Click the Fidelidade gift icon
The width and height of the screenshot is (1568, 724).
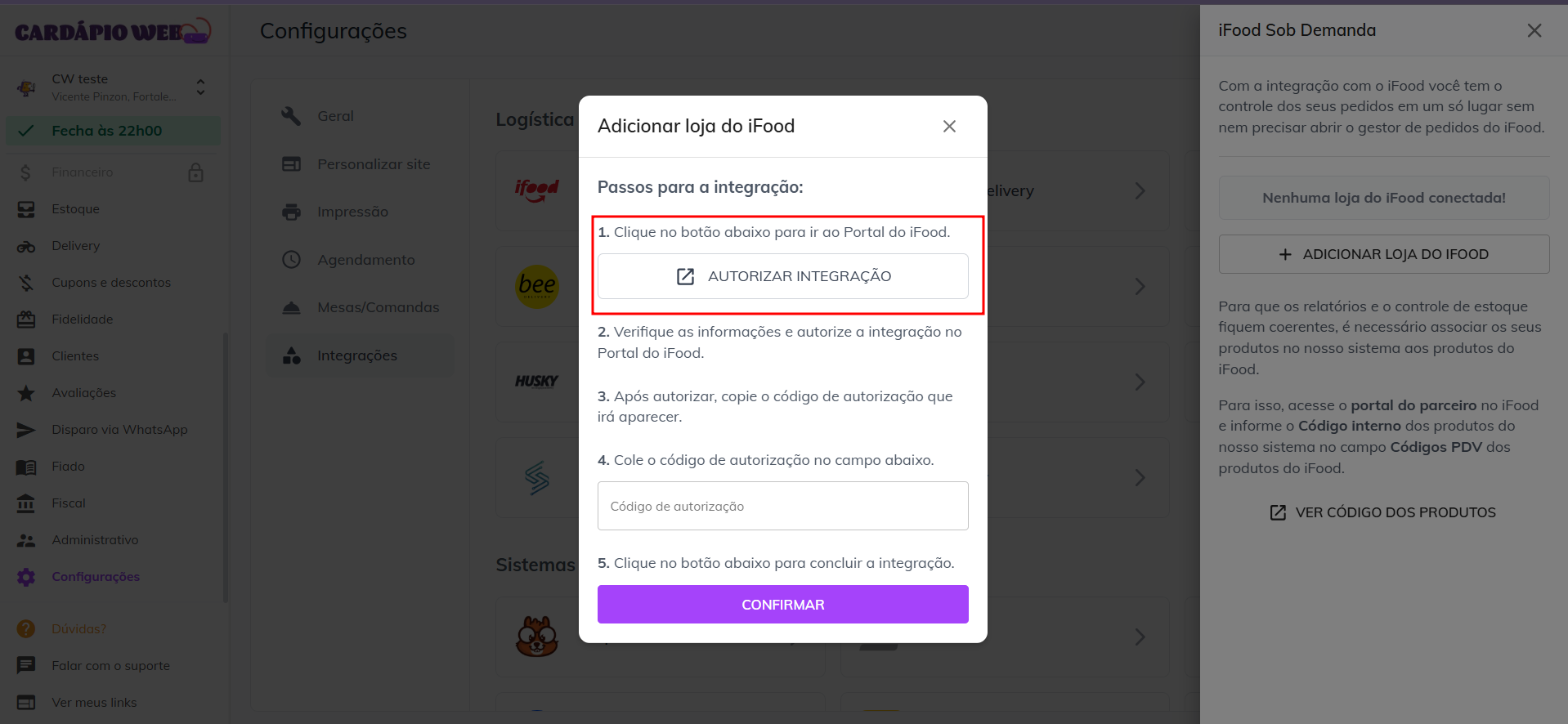[x=26, y=320]
